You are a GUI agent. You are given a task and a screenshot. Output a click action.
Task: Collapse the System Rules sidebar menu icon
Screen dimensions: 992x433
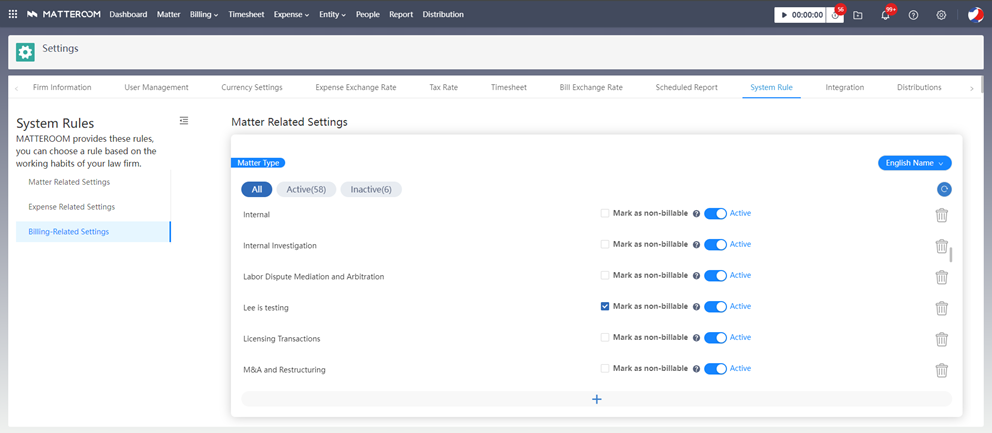click(x=184, y=121)
